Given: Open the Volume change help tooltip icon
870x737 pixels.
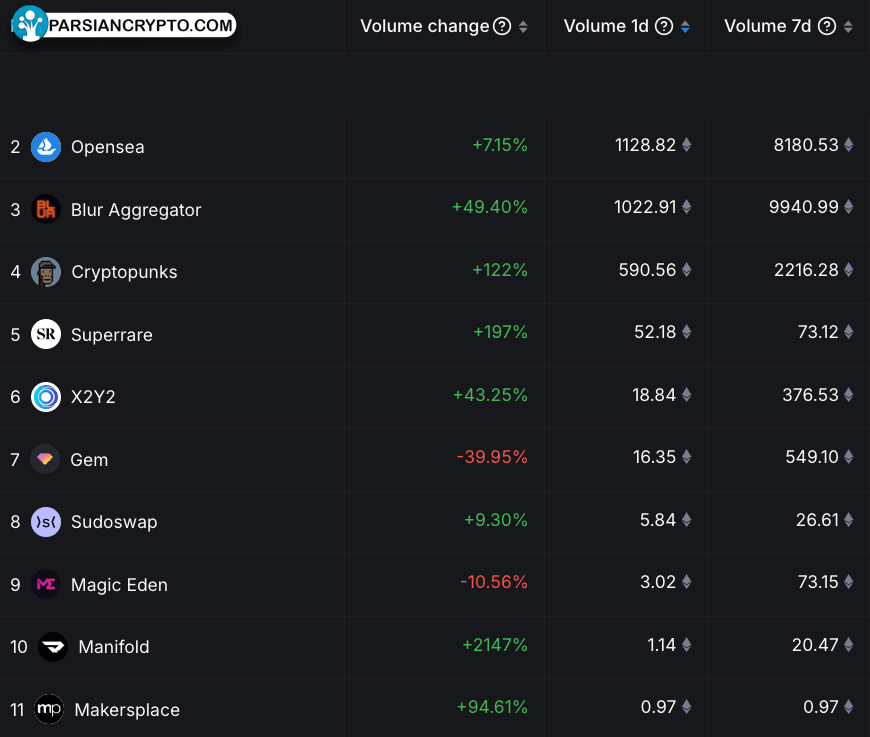Looking at the screenshot, I should [502, 26].
